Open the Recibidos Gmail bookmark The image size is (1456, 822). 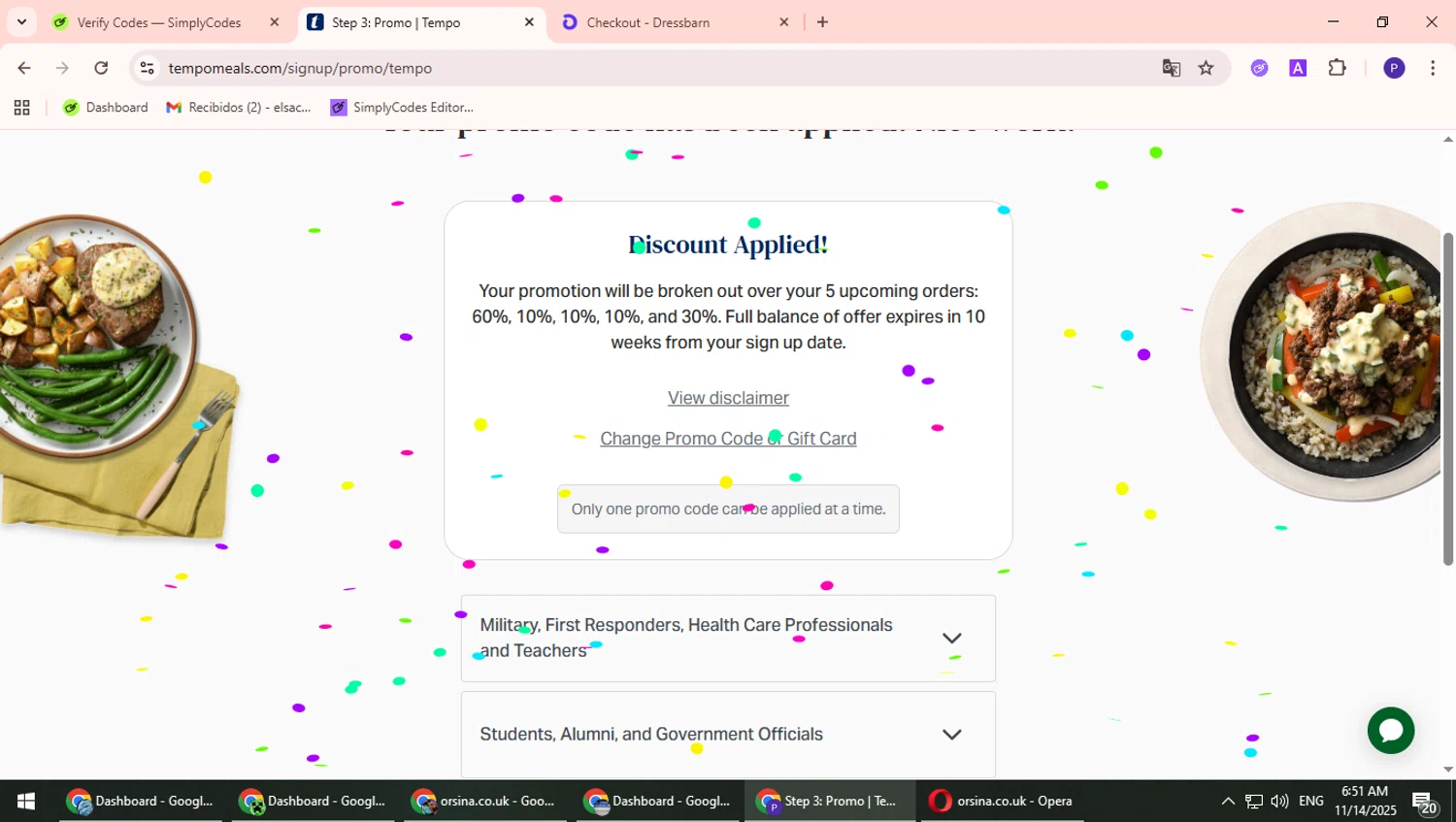tap(239, 108)
